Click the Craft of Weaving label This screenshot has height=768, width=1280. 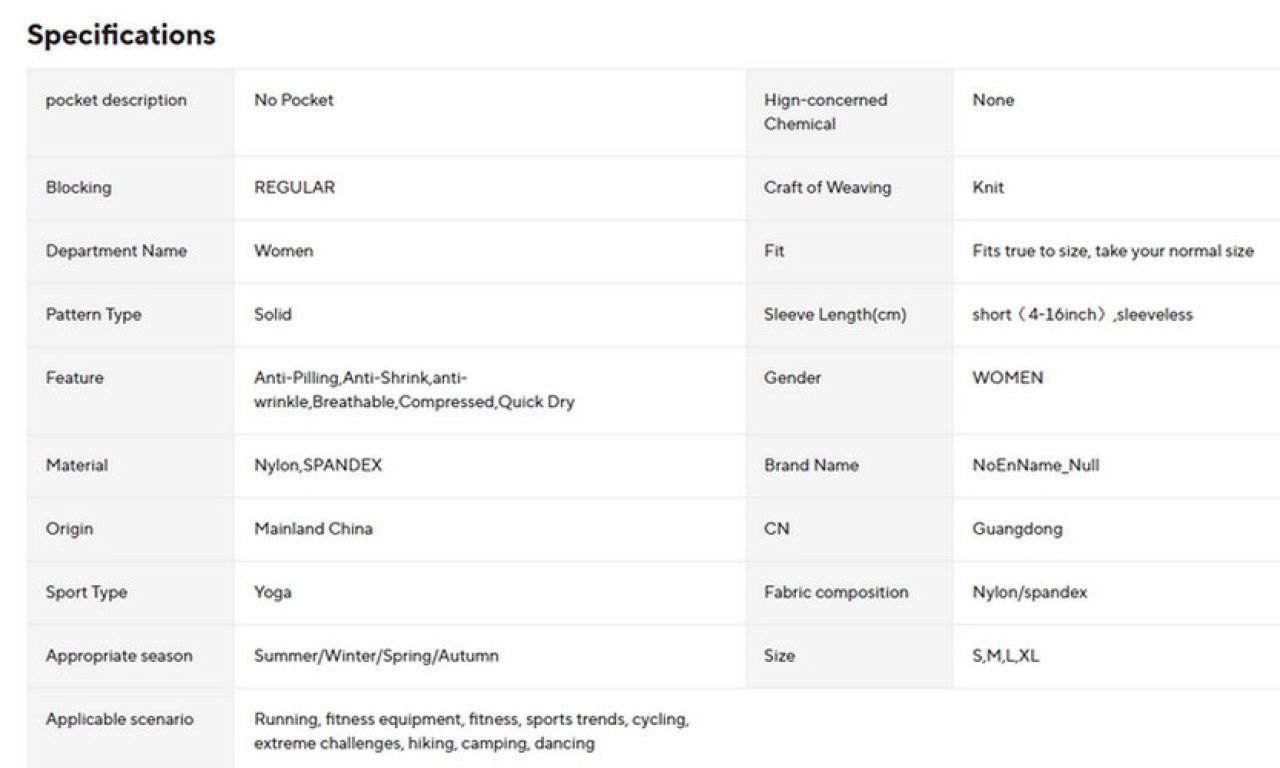click(827, 187)
